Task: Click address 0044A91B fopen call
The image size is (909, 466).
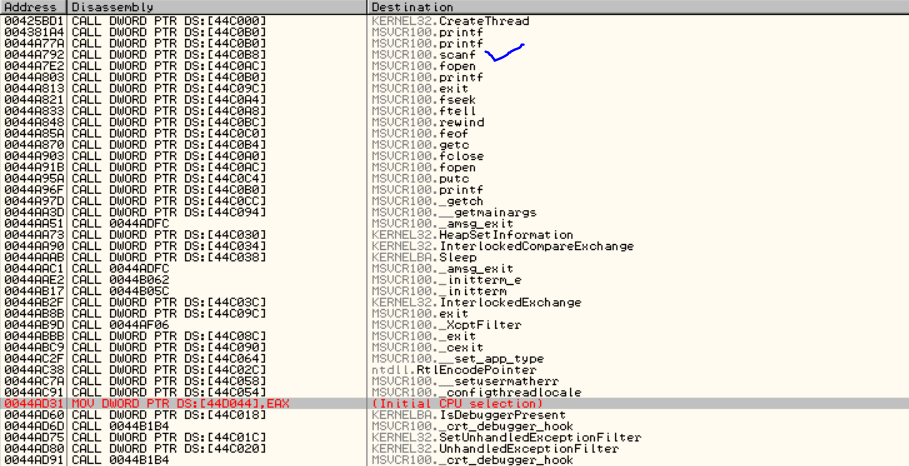Action: click(x=32, y=168)
